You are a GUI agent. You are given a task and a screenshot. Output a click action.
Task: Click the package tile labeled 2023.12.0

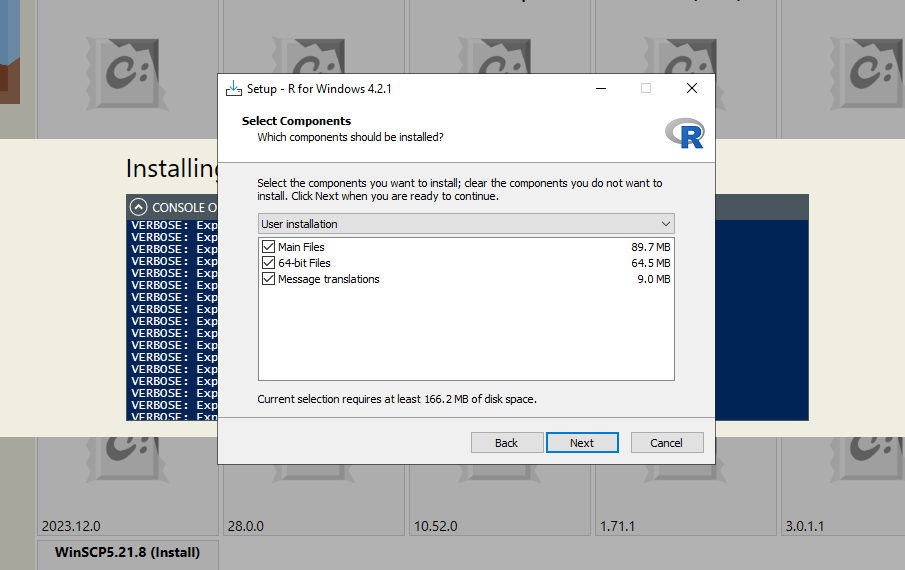(128, 486)
